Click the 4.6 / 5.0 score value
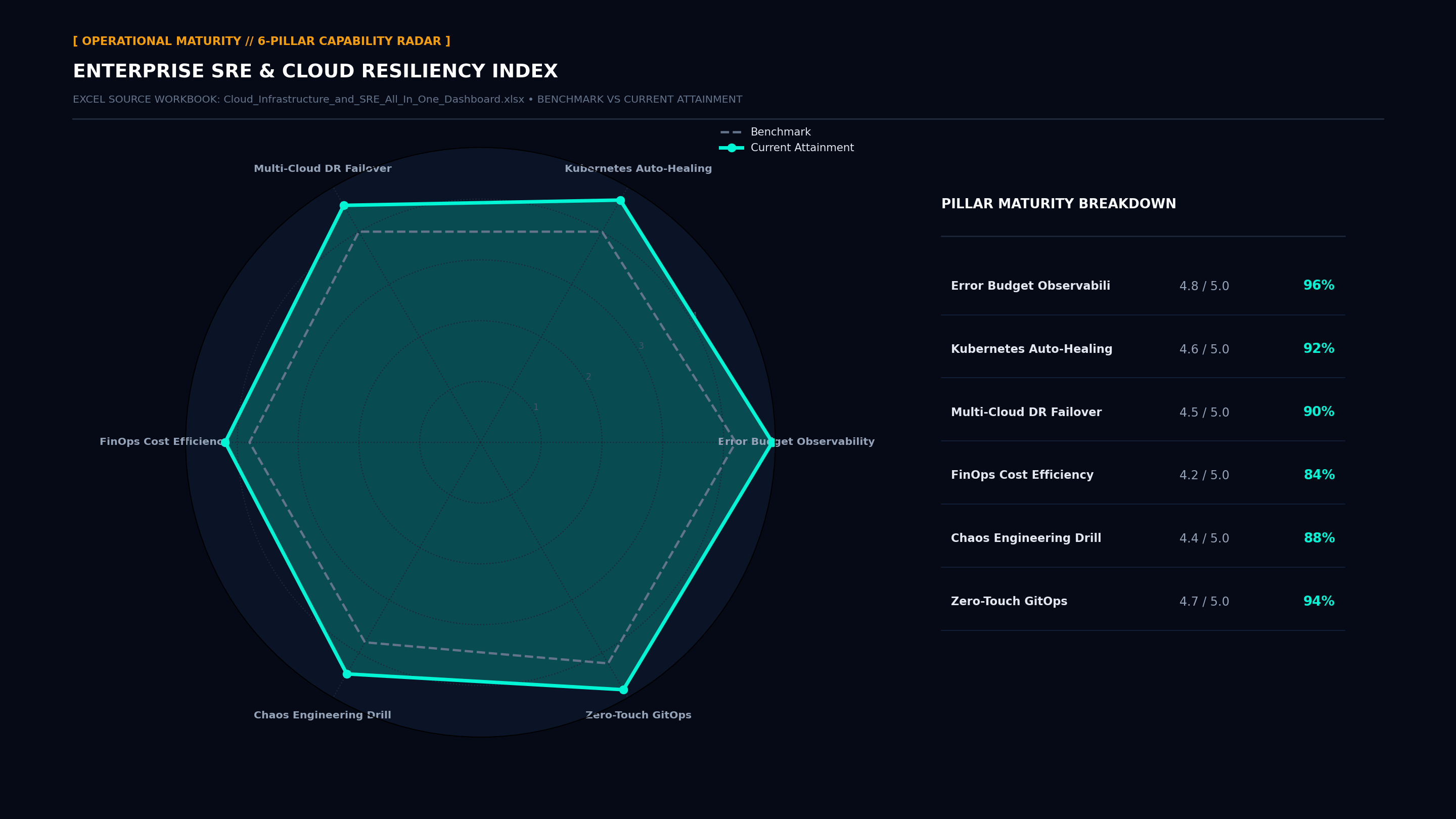 pyautogui.click(x=1204, y=350)
